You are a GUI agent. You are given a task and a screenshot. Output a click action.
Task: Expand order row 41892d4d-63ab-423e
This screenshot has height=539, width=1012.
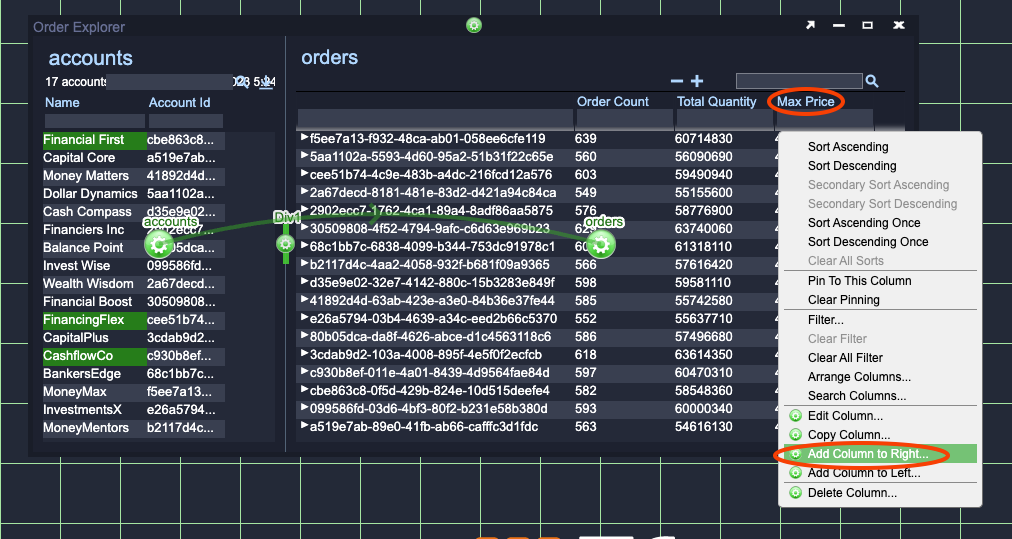(305, 300)
